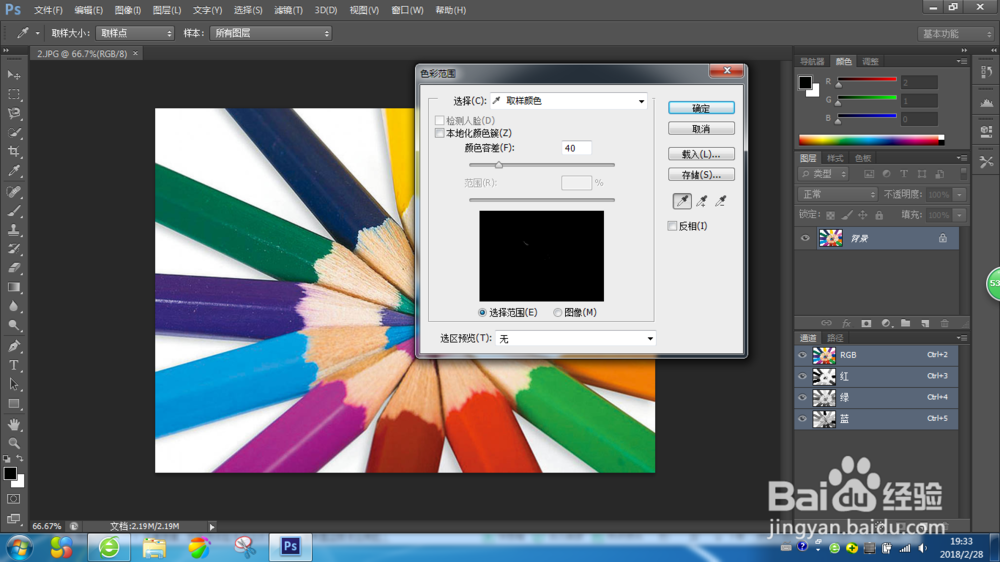Toggle visibility of 绿 channel
Screen dimensions: 1000x562
[x=802, y=397]
